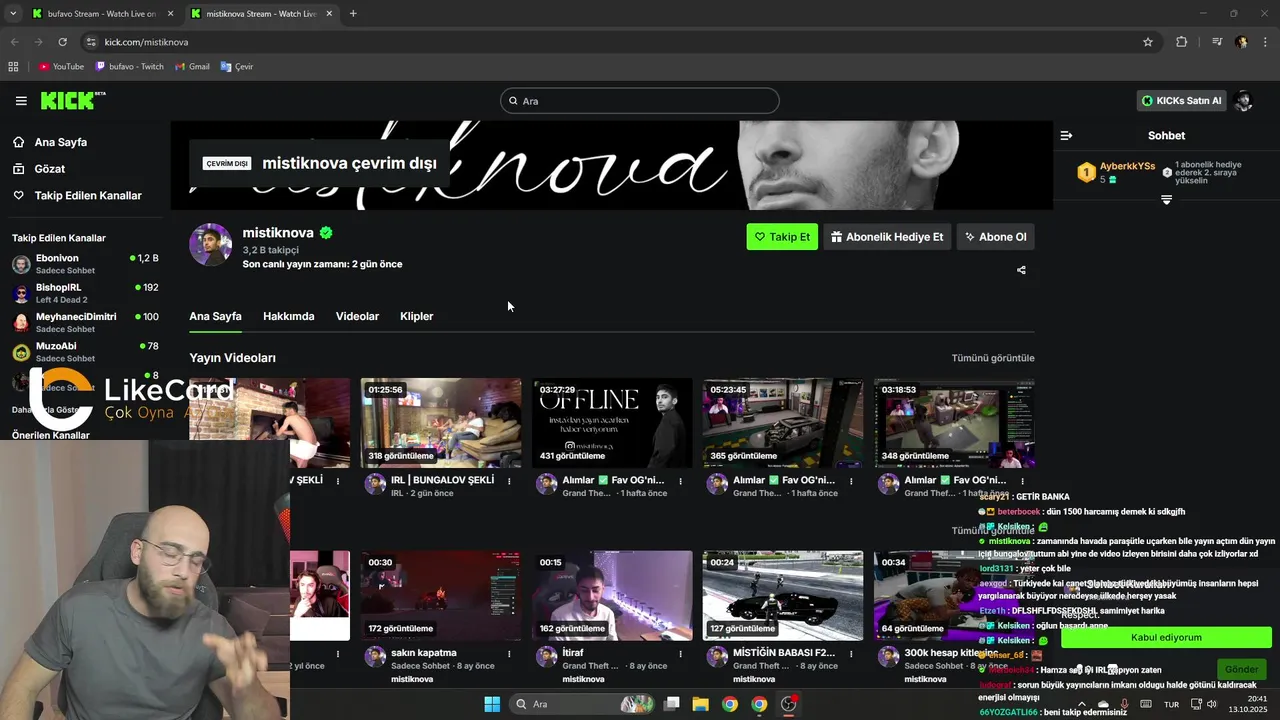Click KICKs Satın Al button
Viewport: 1280px width, 720px height.
(1181, 101)
